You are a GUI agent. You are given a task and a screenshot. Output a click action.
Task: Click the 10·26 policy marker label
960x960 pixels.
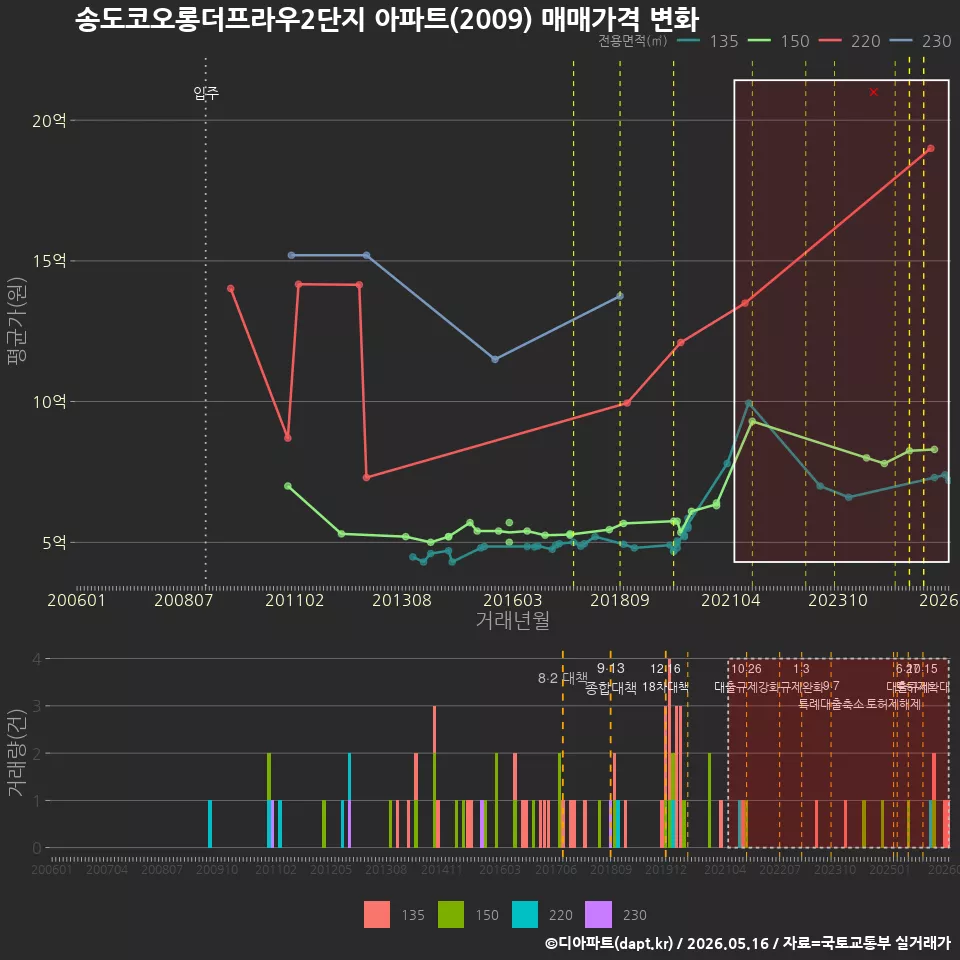tap(746, 669)
